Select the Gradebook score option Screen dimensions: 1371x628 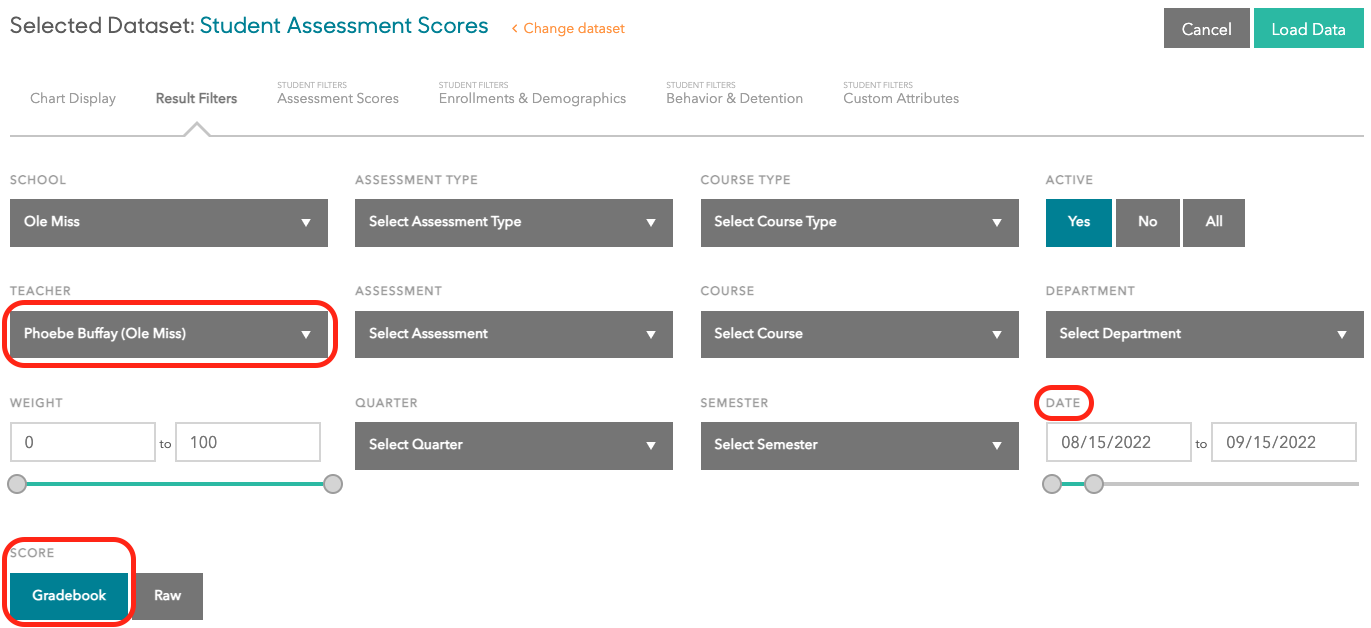(x=69, y=596)
